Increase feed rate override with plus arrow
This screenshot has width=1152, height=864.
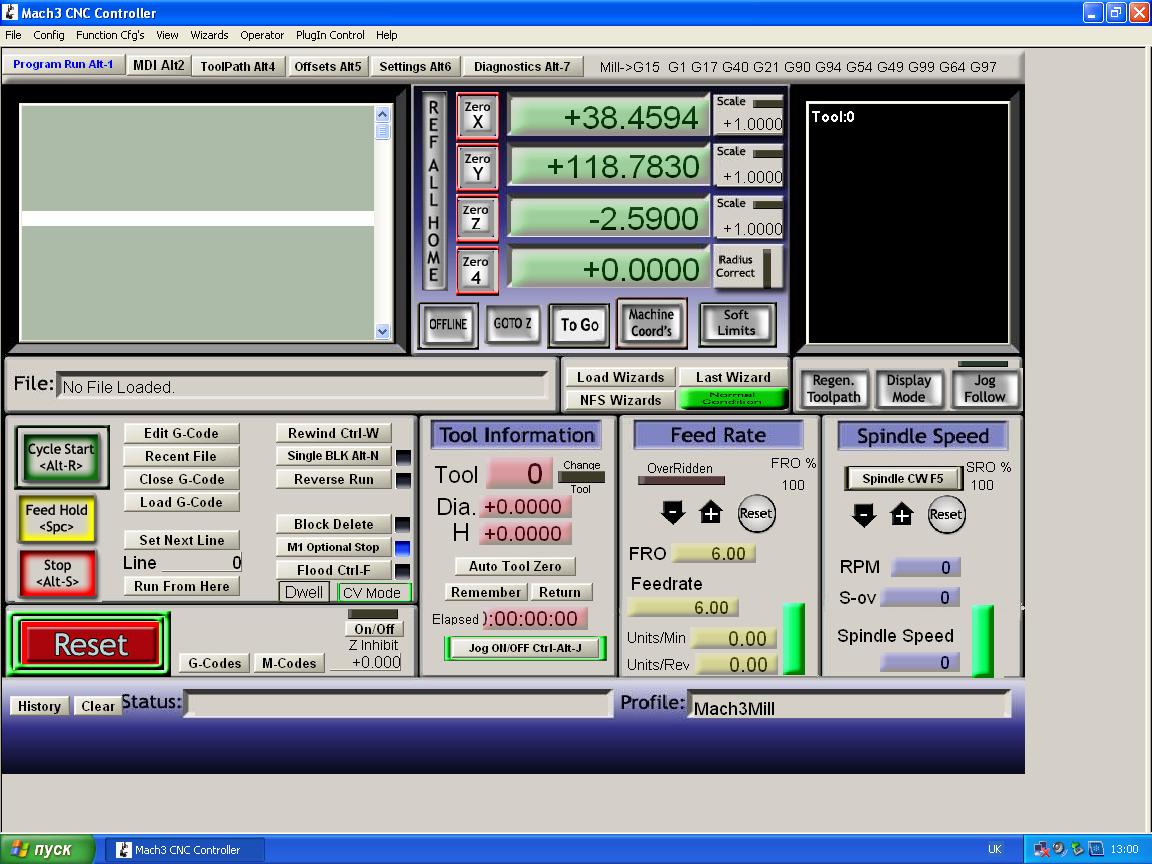coord(710,512)
